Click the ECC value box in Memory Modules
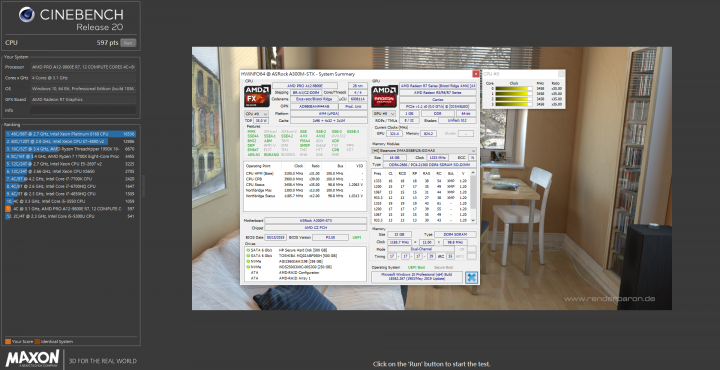Screen dimensions: 720x370 pos(472,158)
